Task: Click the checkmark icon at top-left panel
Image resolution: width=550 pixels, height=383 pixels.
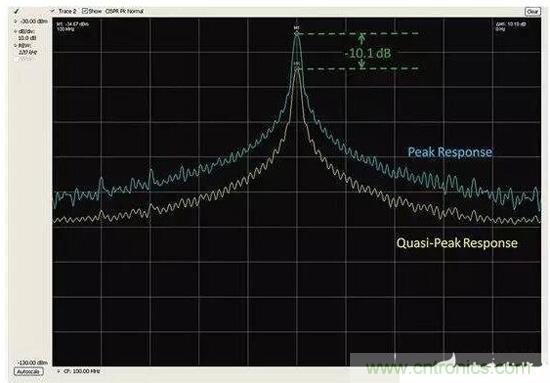Action: [x=16, y=12]
